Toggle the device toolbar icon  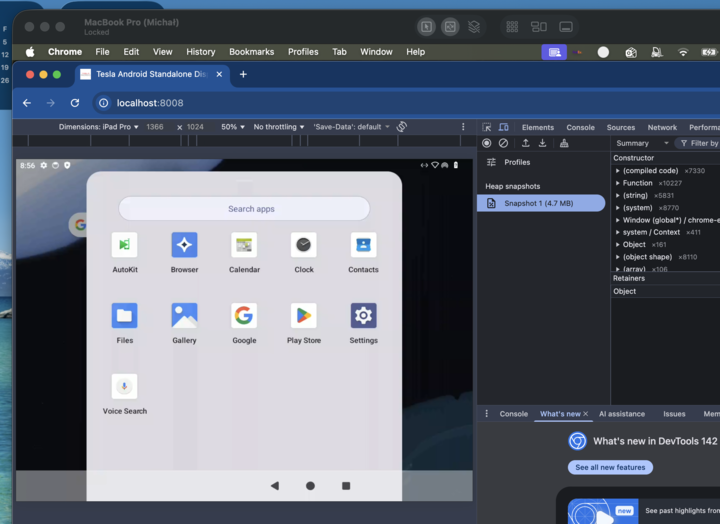[x=504, y=127]
